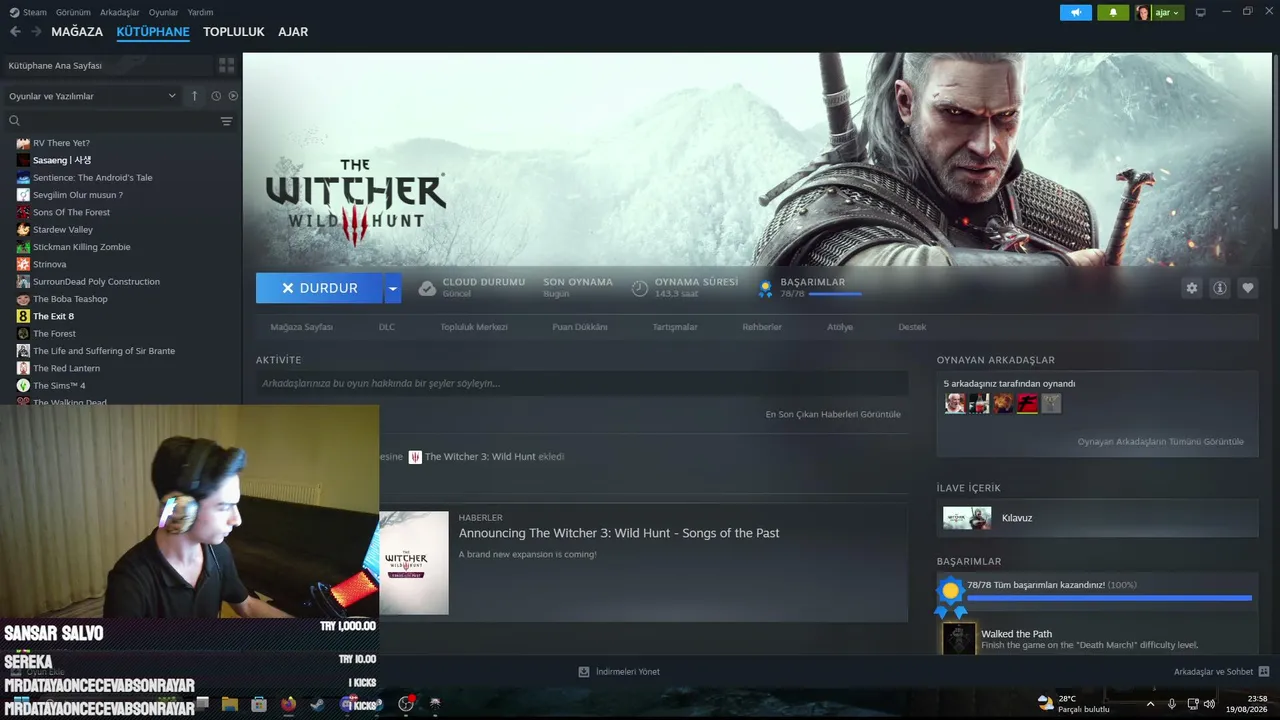Viewport: 1280px width, 720px height.
Task: Open the Mağaza Sayfası link
Action: 301,327
